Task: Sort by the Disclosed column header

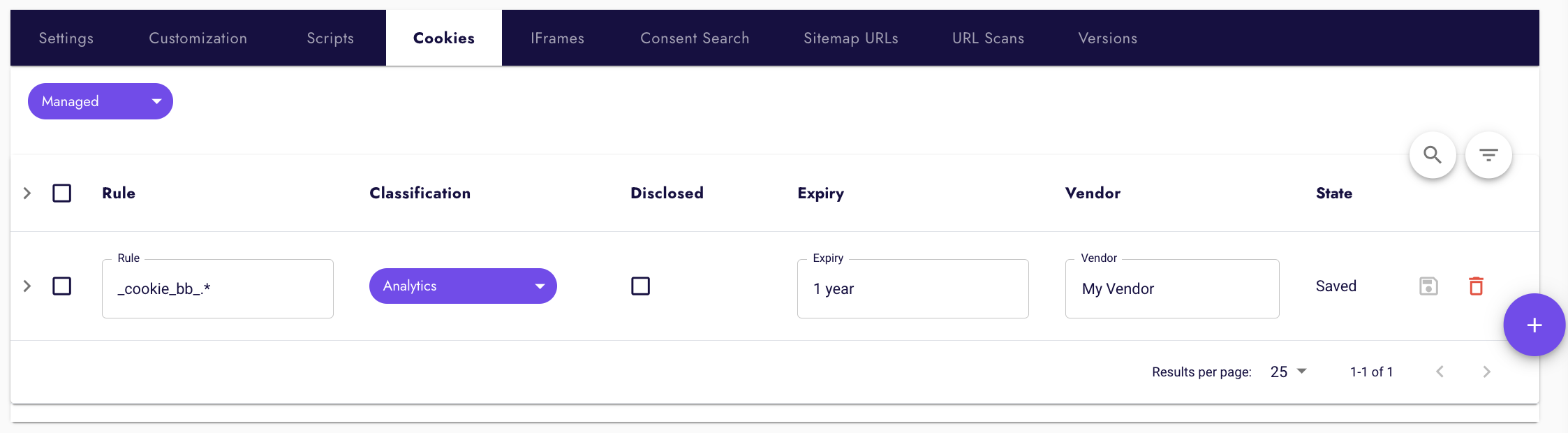Action: coord(667,193)
